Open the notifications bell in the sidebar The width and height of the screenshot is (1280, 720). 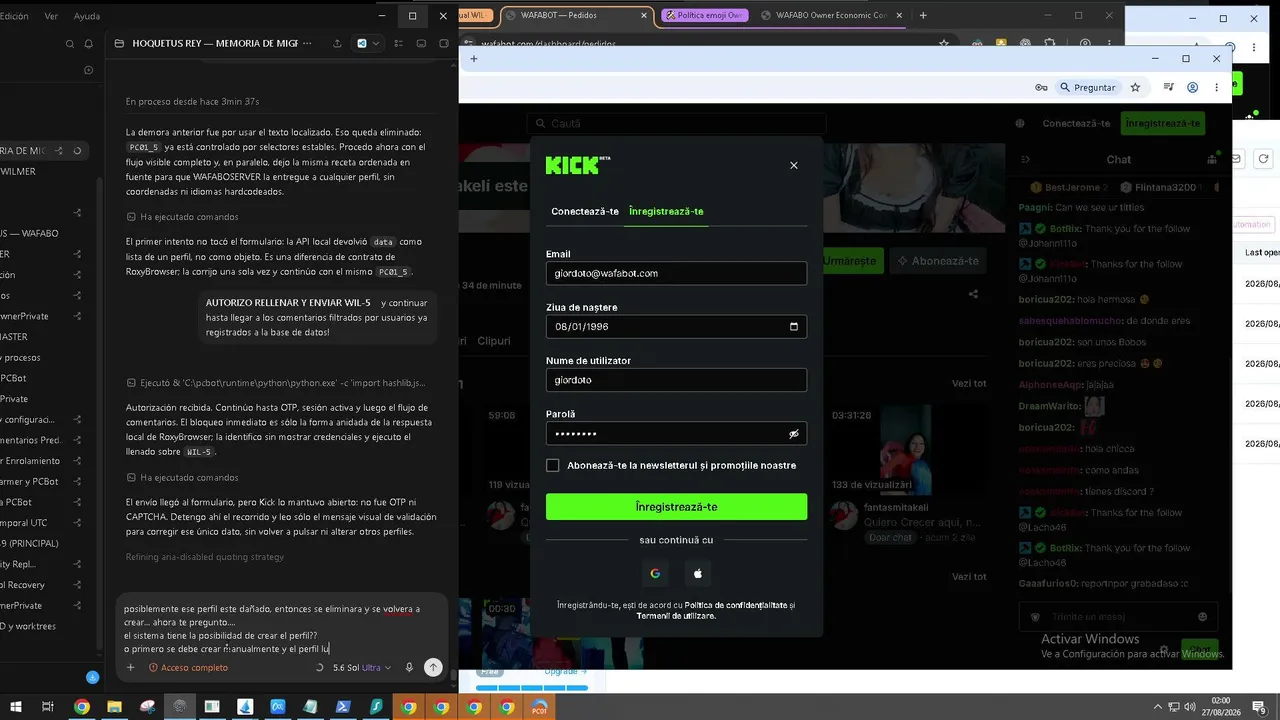[x=88, y=44]
